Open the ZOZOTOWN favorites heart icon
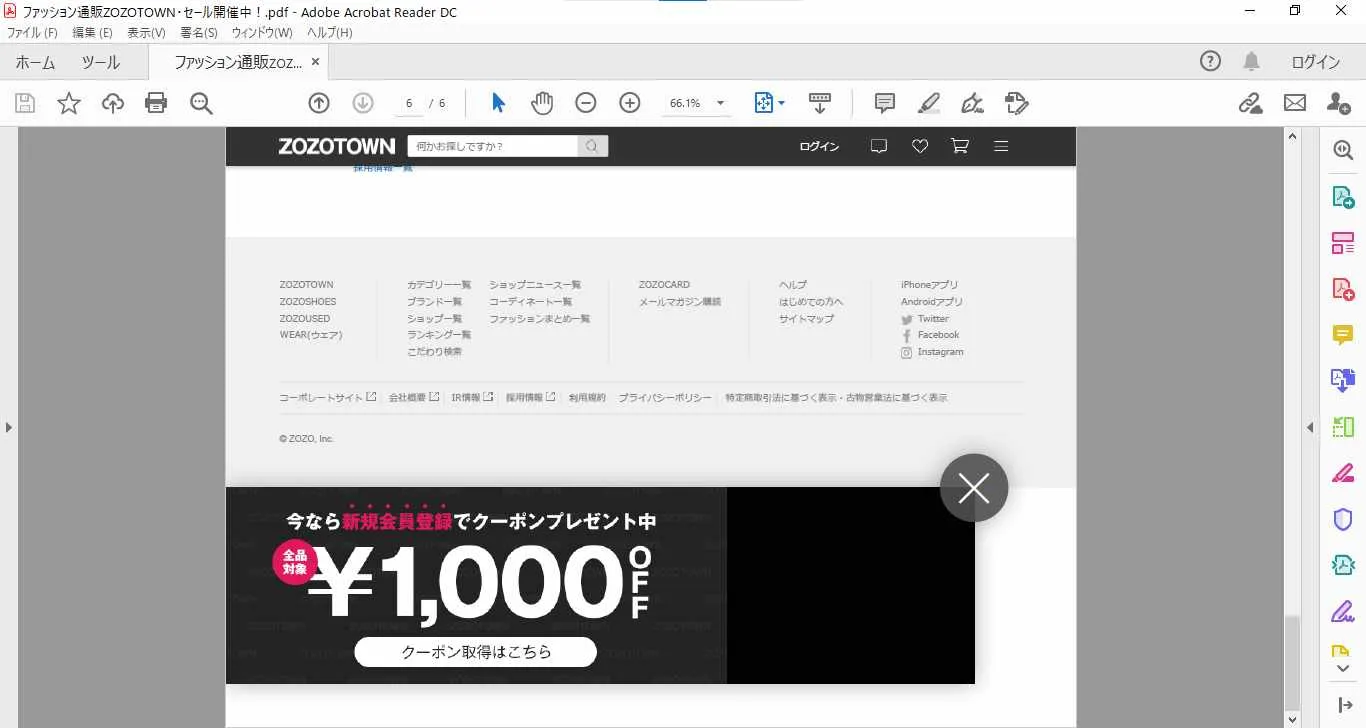The height and width of the screenshot is (728, 1366). click(x=920, y=146)
